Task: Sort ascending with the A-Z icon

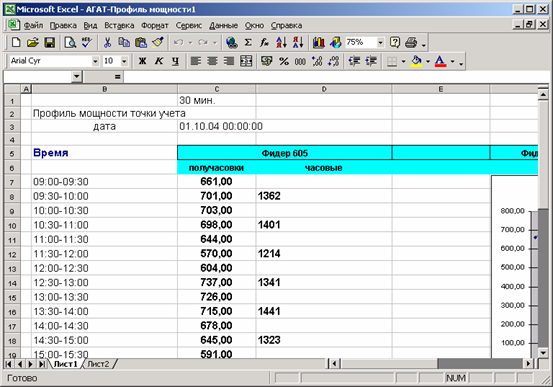Action: pos(281,43)
